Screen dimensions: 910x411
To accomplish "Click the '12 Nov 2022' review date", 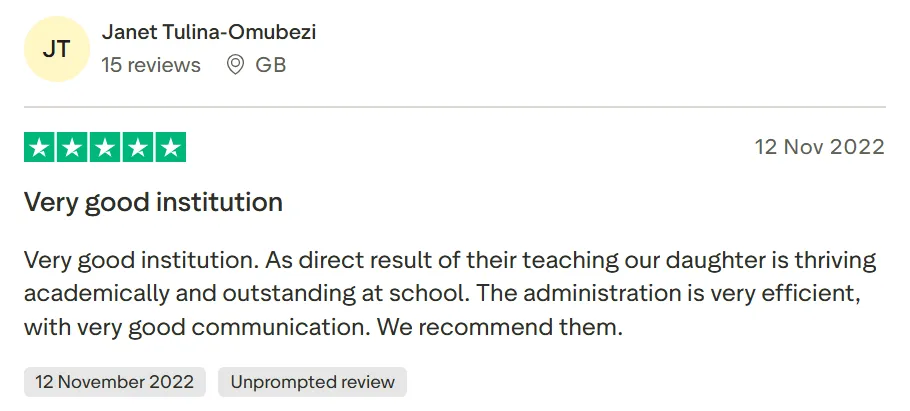I will click(x=819, y=147).
